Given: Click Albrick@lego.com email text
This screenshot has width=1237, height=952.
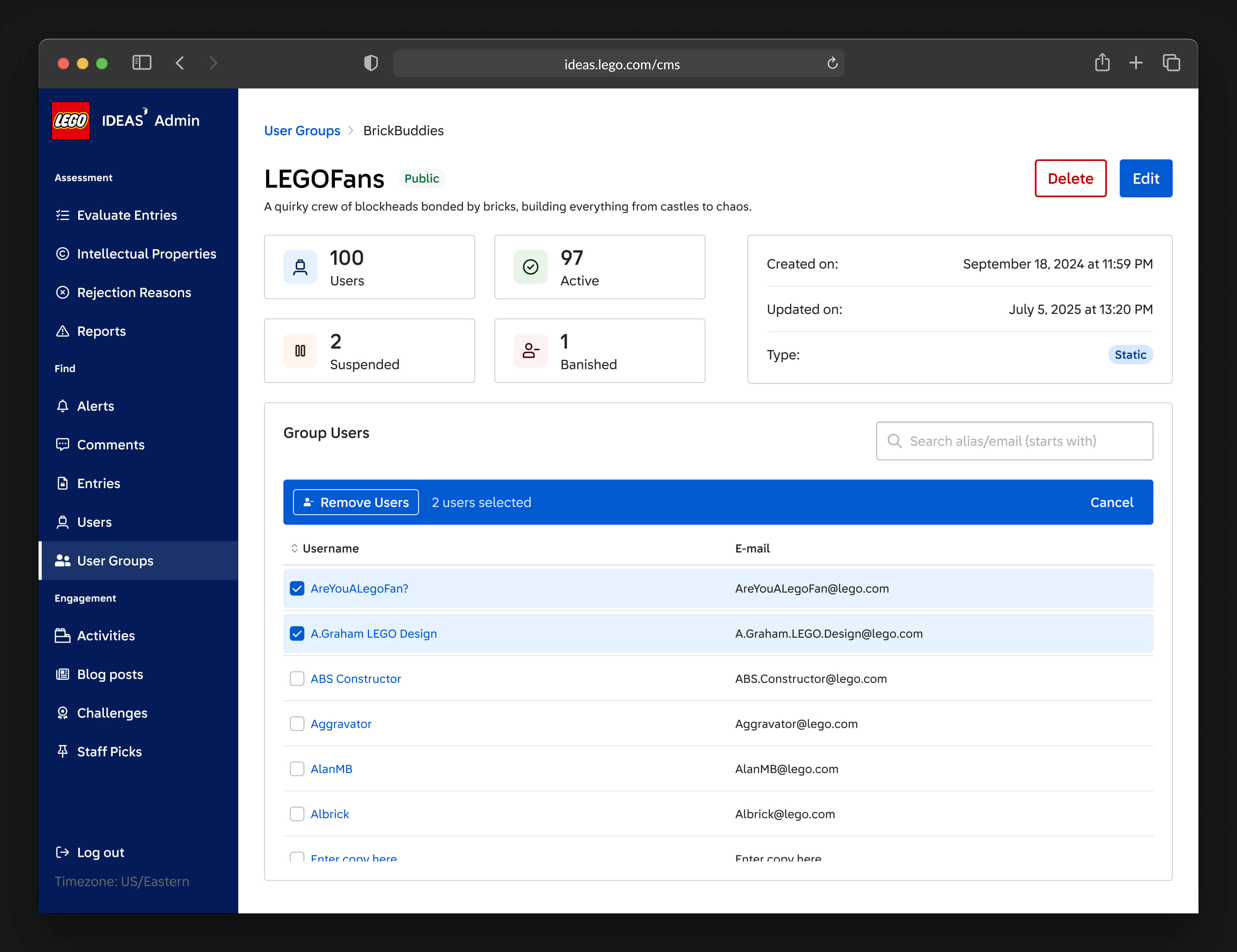Looking at the screenshot, I should click(785, 814).
